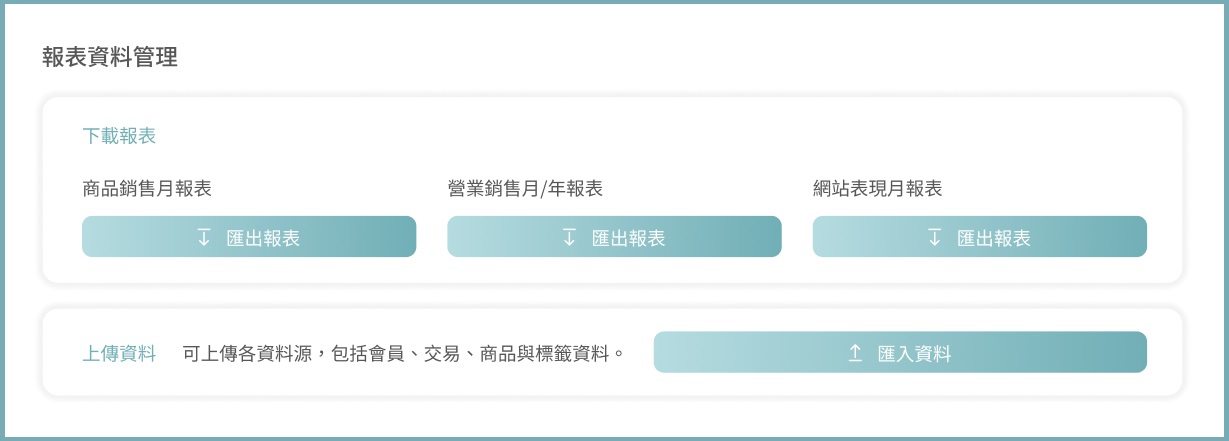Screen dimensions: 1229x441
Task: Select the 下載報表 section heading
Action: (119, 136)
